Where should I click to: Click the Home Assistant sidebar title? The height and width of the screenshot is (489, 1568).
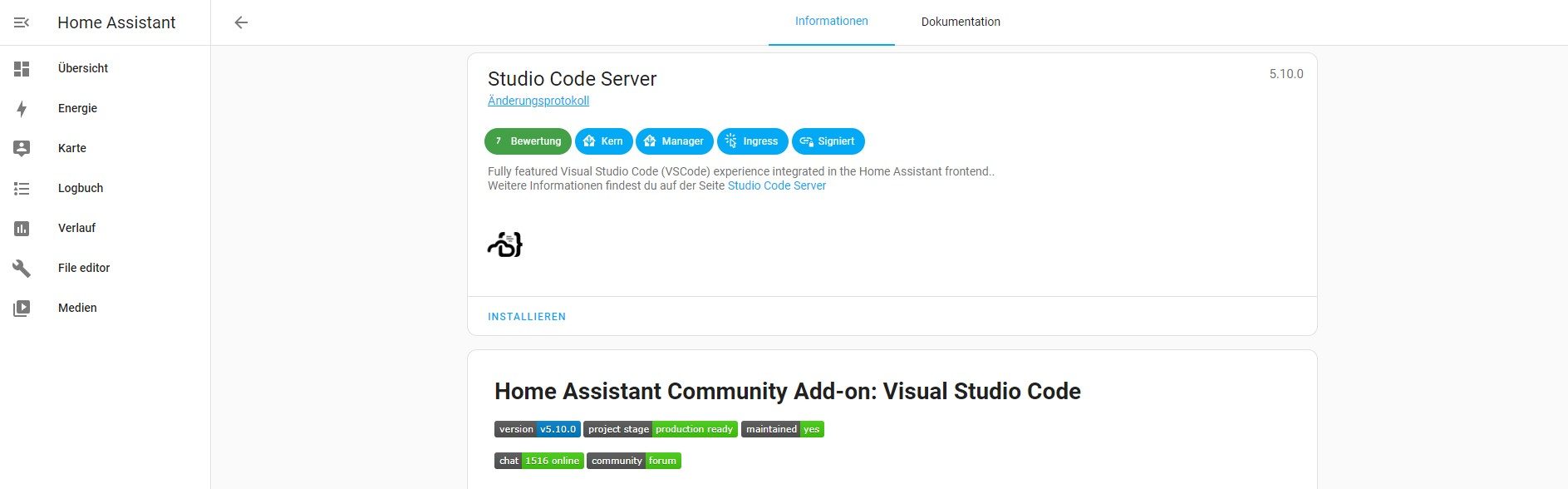click(116, 22)
